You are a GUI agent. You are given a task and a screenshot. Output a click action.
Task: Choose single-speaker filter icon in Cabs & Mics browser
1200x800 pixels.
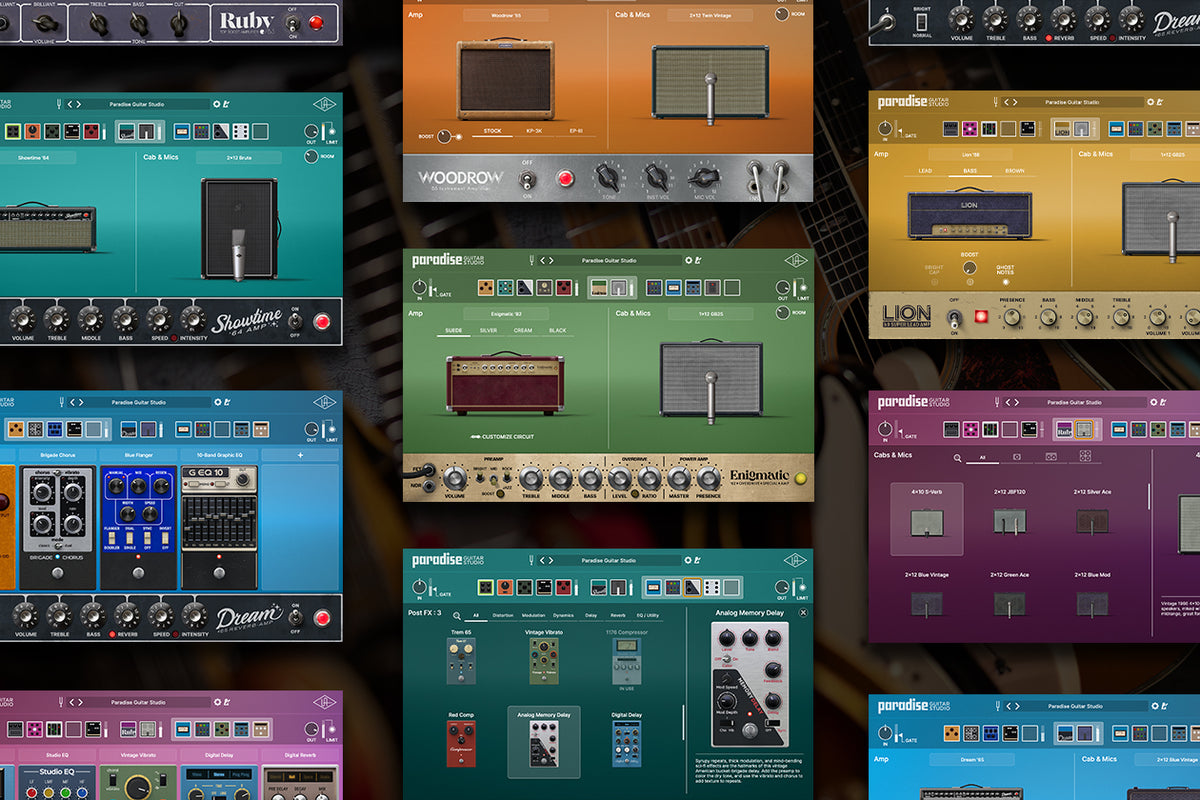[1017, 457]
